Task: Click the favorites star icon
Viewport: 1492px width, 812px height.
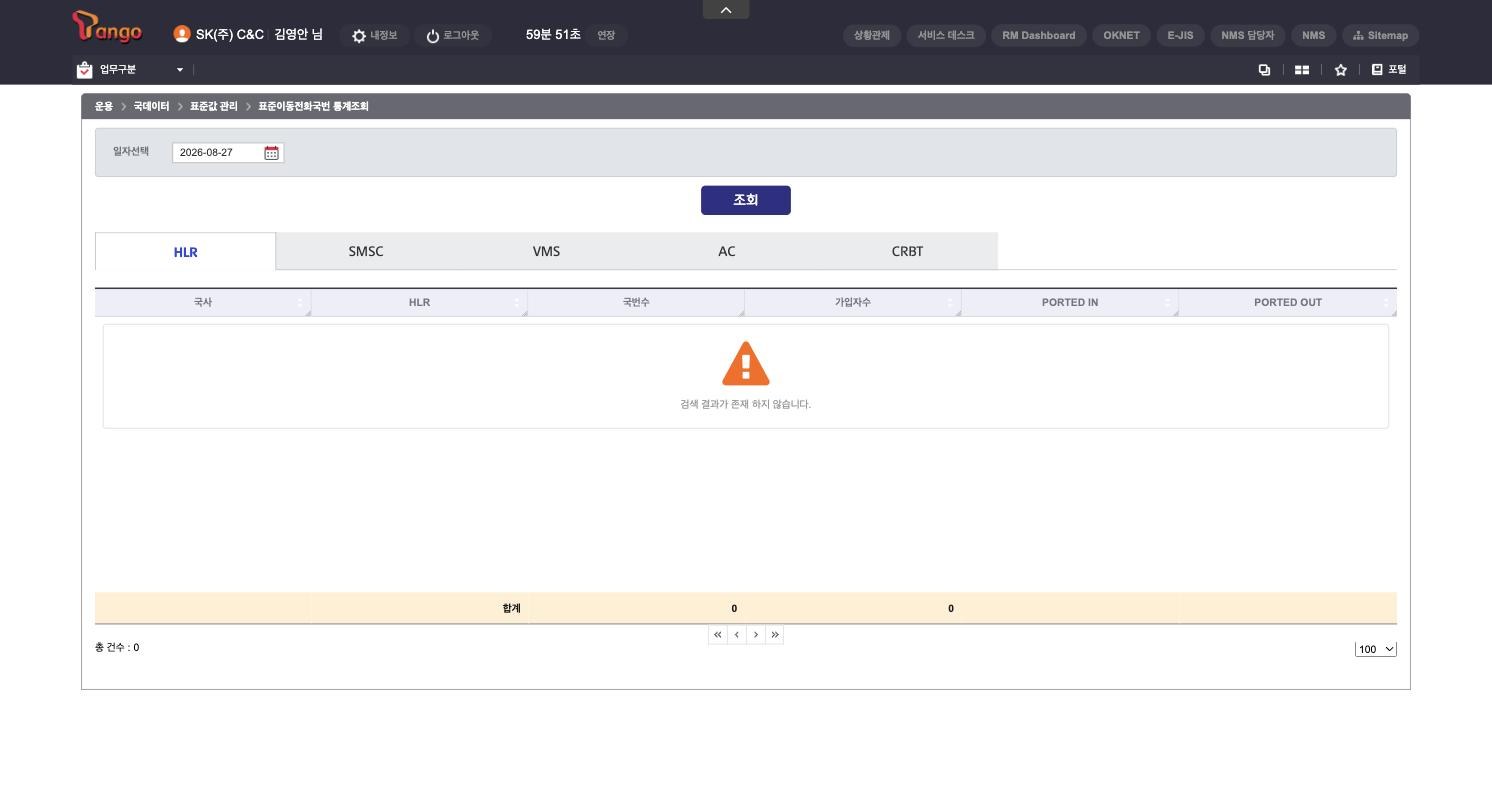Action: (1341, 70)
